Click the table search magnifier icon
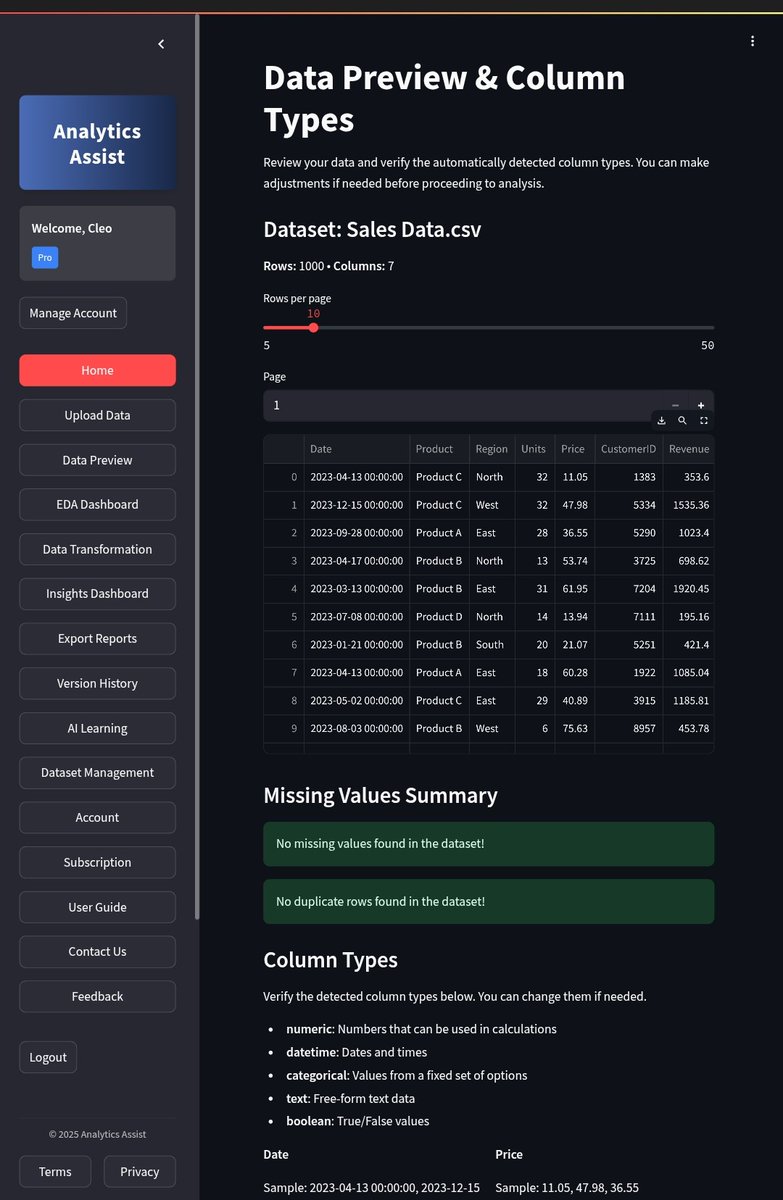Screen dimensions: 783x1200 coord(682,421)
